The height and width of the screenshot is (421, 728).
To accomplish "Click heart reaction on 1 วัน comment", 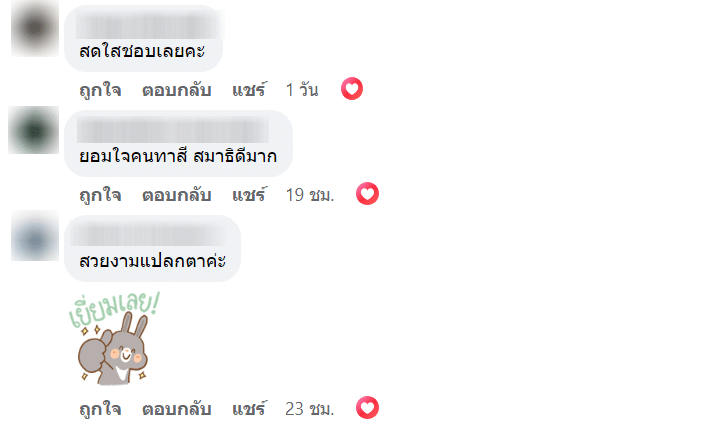I will tap(351, 89).
